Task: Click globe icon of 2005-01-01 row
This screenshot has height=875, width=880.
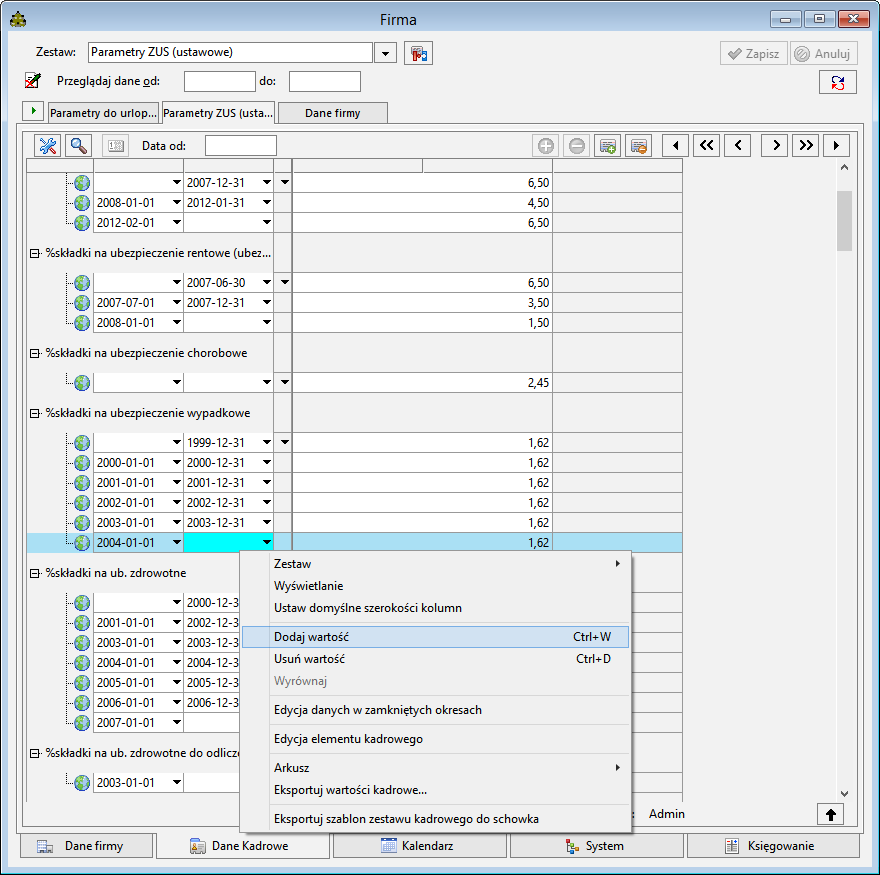Action: [82, 682]
